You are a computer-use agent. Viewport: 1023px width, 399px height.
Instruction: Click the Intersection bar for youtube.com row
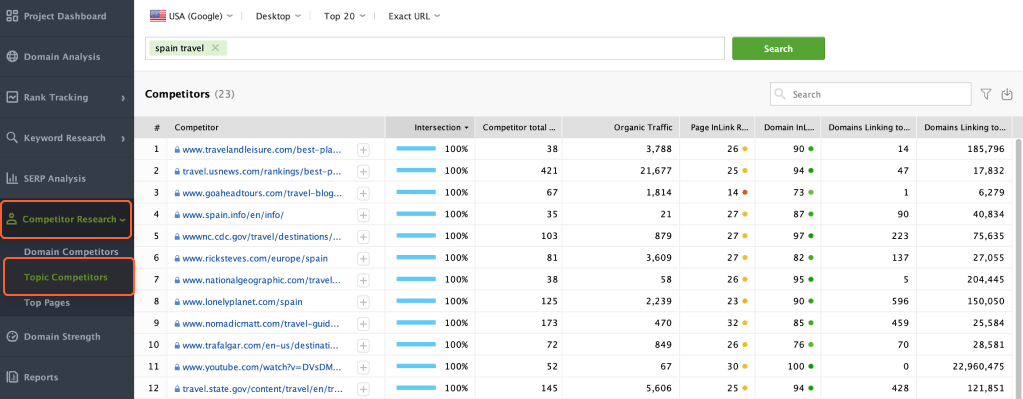(416, 367)
